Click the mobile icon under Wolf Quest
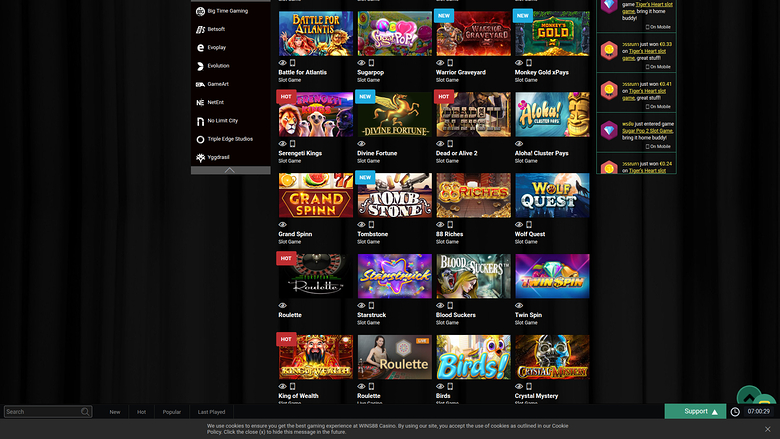The height and width of the screenshot is (439, 780). click(529, 225)
